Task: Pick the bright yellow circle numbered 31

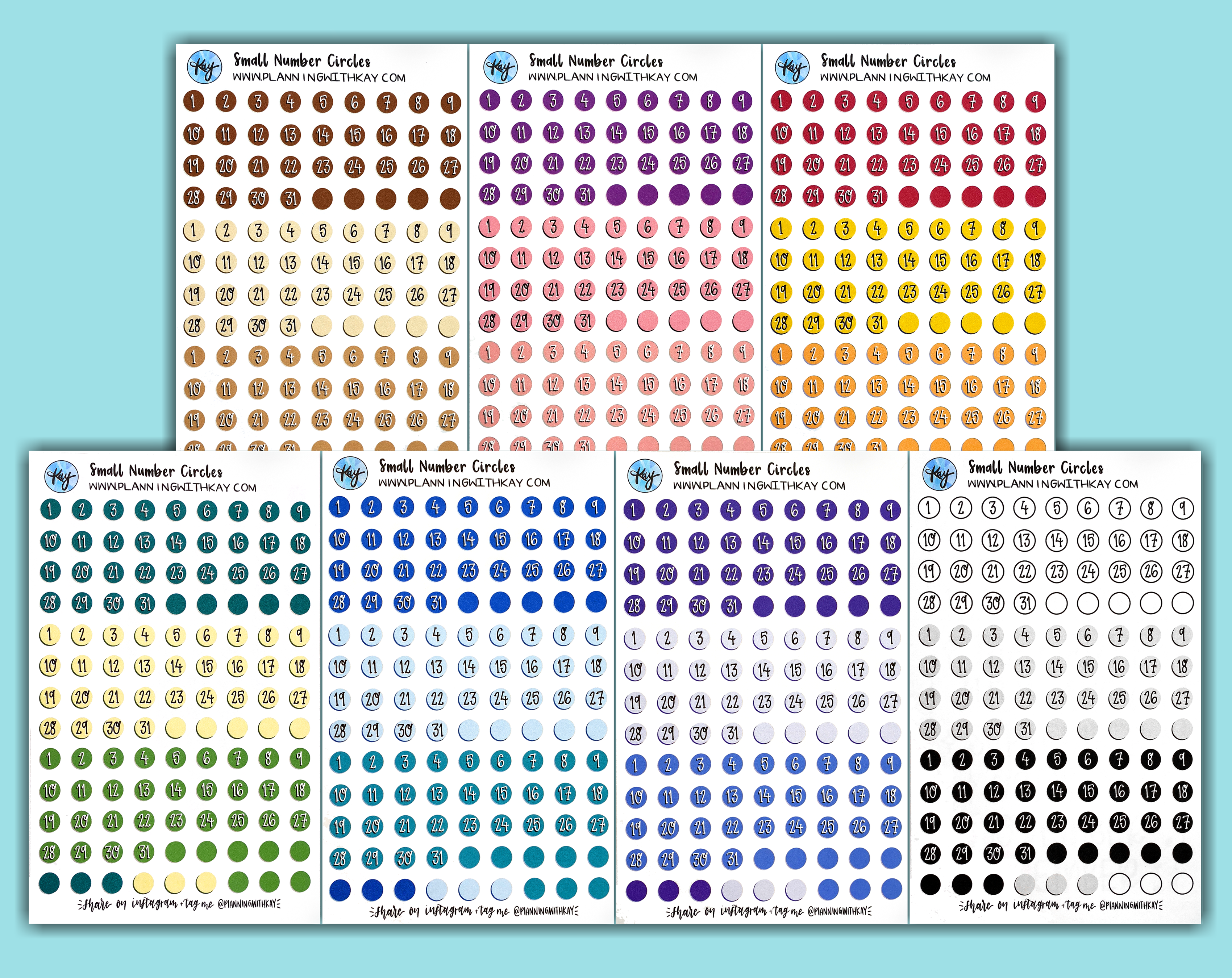Action: tap(877, 323)
